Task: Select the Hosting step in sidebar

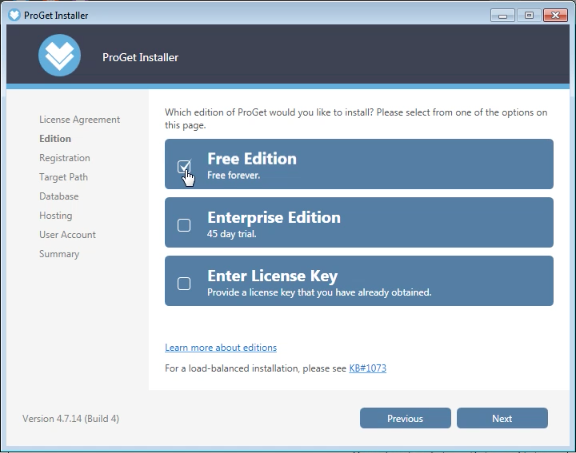Action: tap(56, 216)
